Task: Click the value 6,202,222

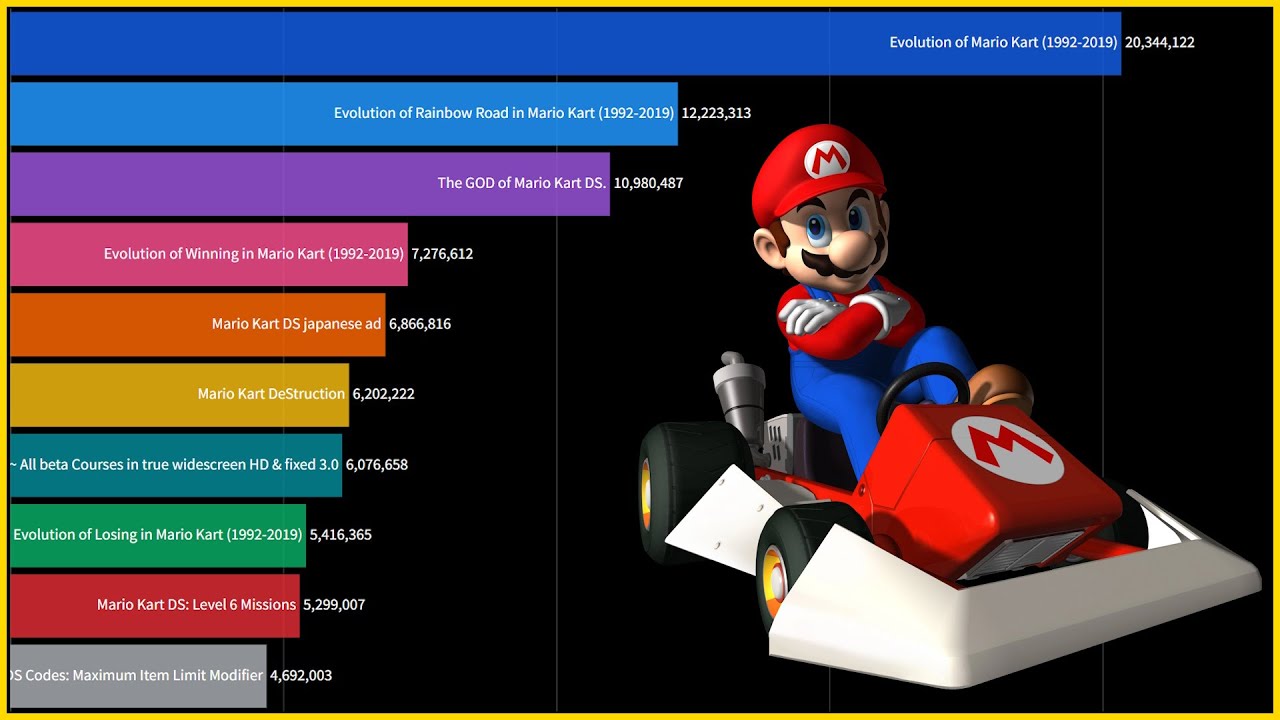Action: pyautogui.click(x=383, y=394)
